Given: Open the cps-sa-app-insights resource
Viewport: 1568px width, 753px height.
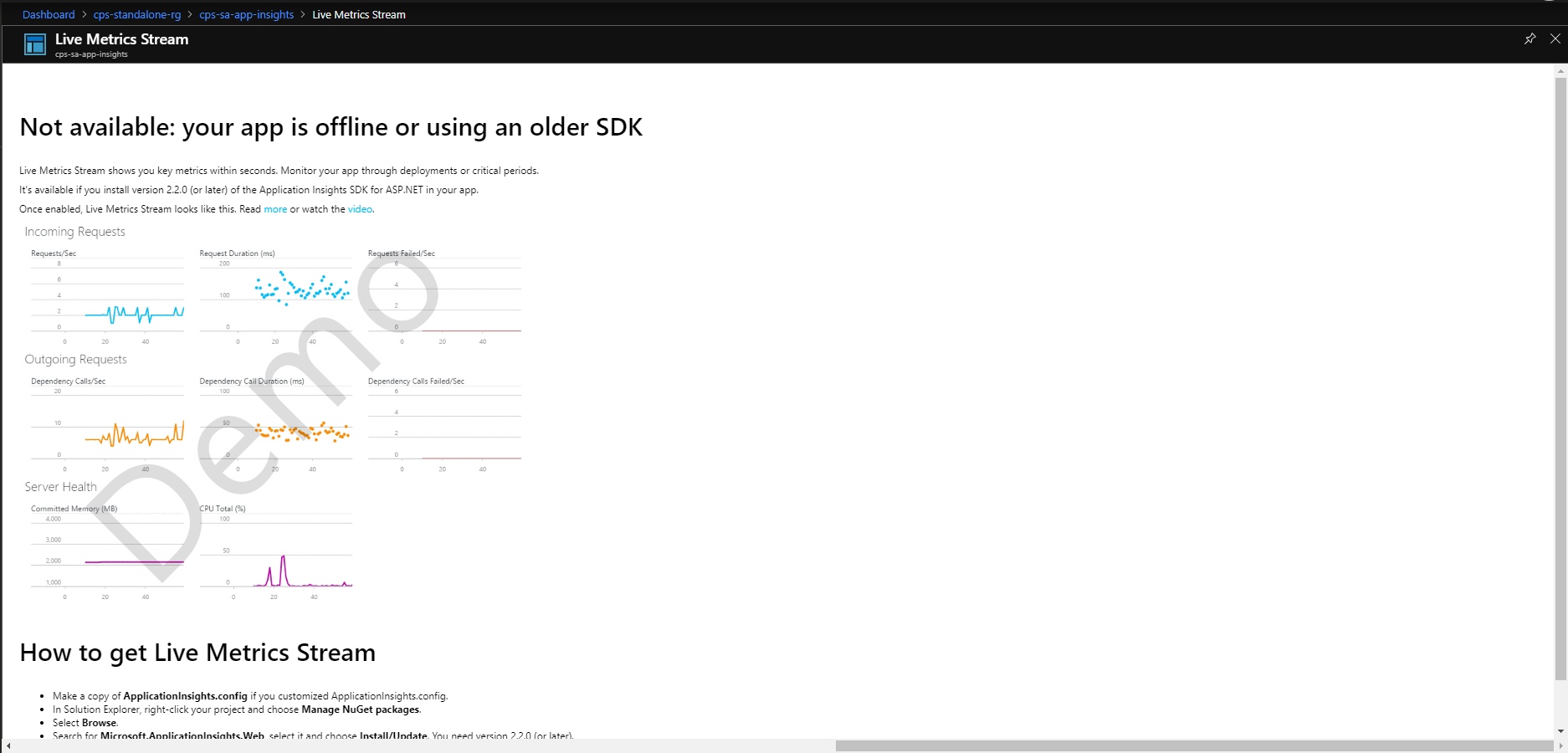Looking at the screenshot, I should [x=246, y=14].
